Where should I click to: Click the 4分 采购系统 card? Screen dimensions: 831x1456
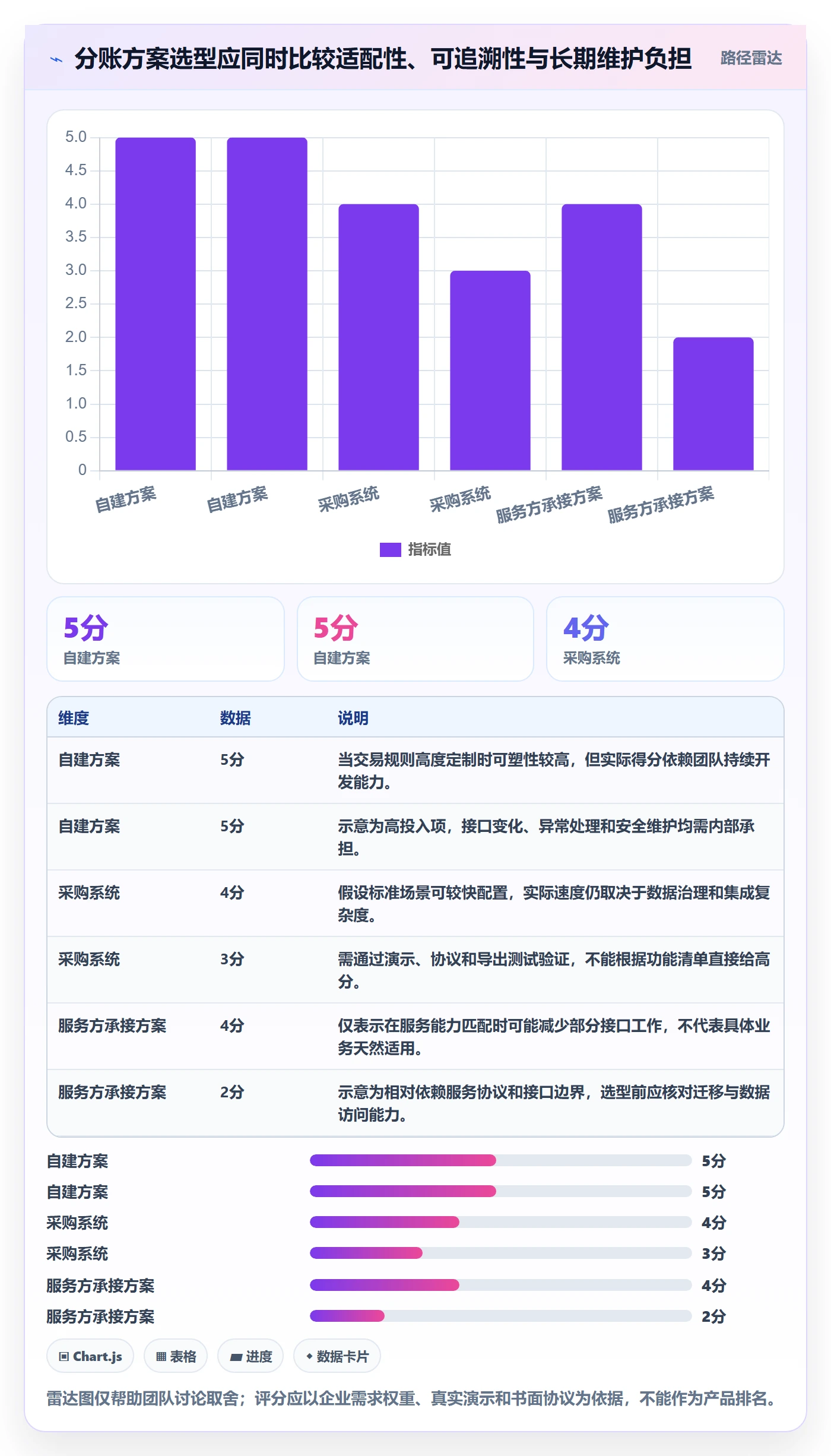(665, 639)
